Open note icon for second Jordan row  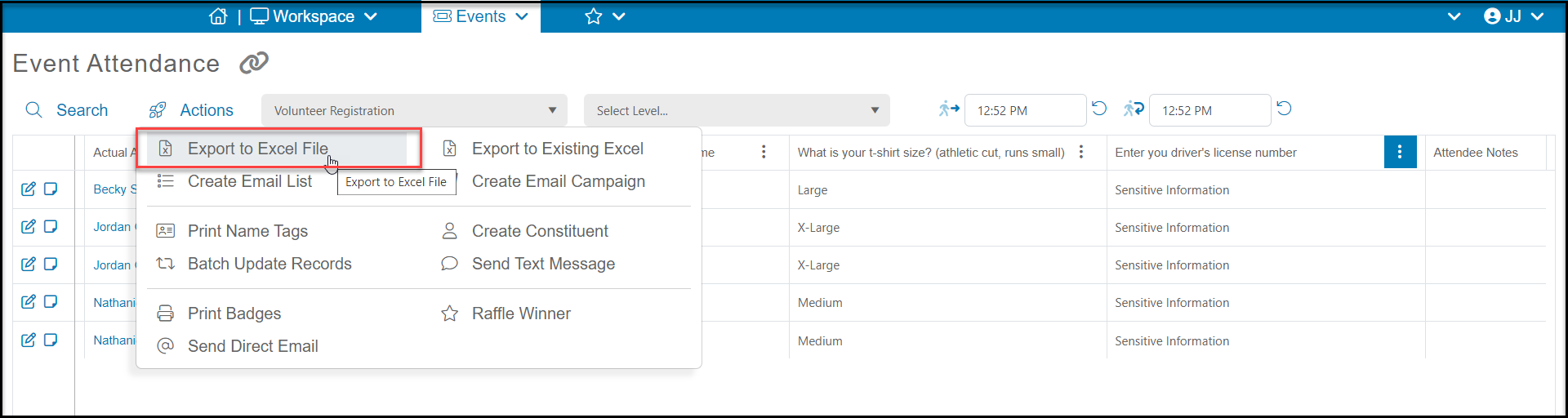coord(51,264)
